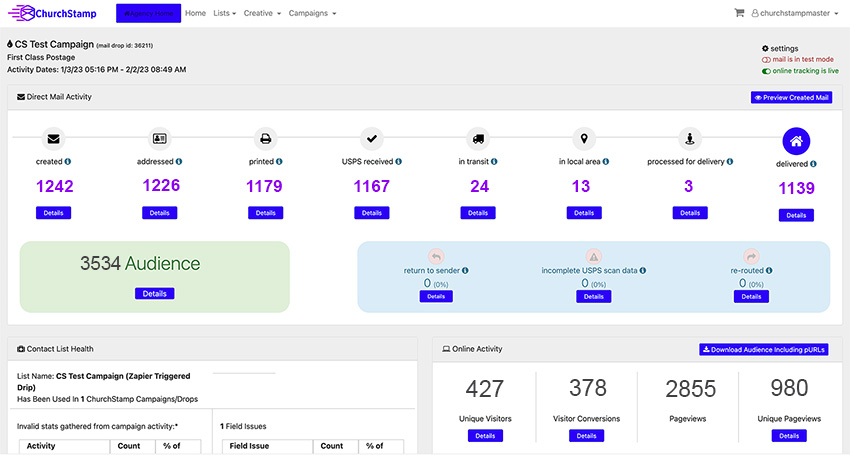
Task: Open Details under re-routed
Action: 751,297
